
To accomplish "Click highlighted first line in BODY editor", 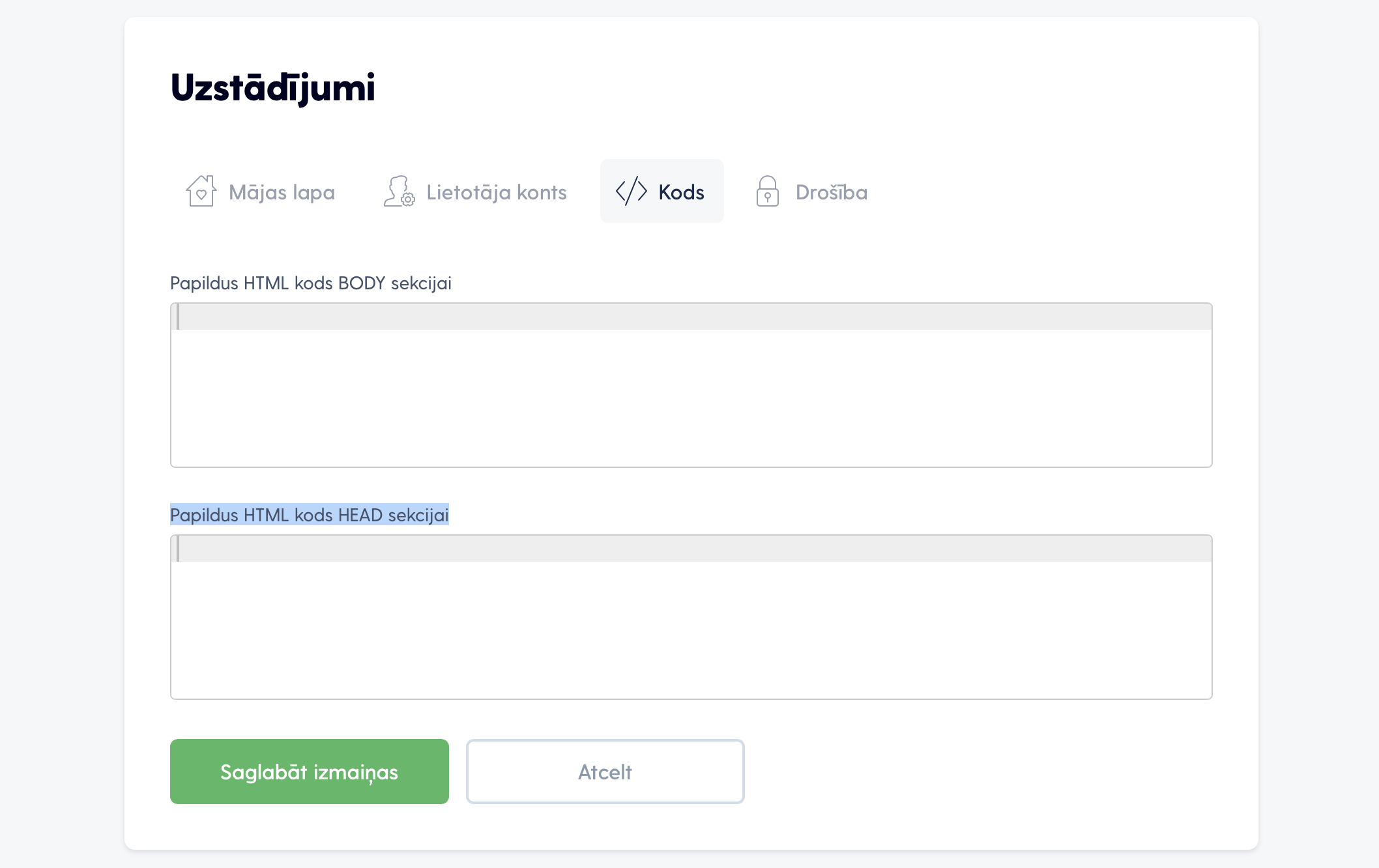I will pos(695,317).
